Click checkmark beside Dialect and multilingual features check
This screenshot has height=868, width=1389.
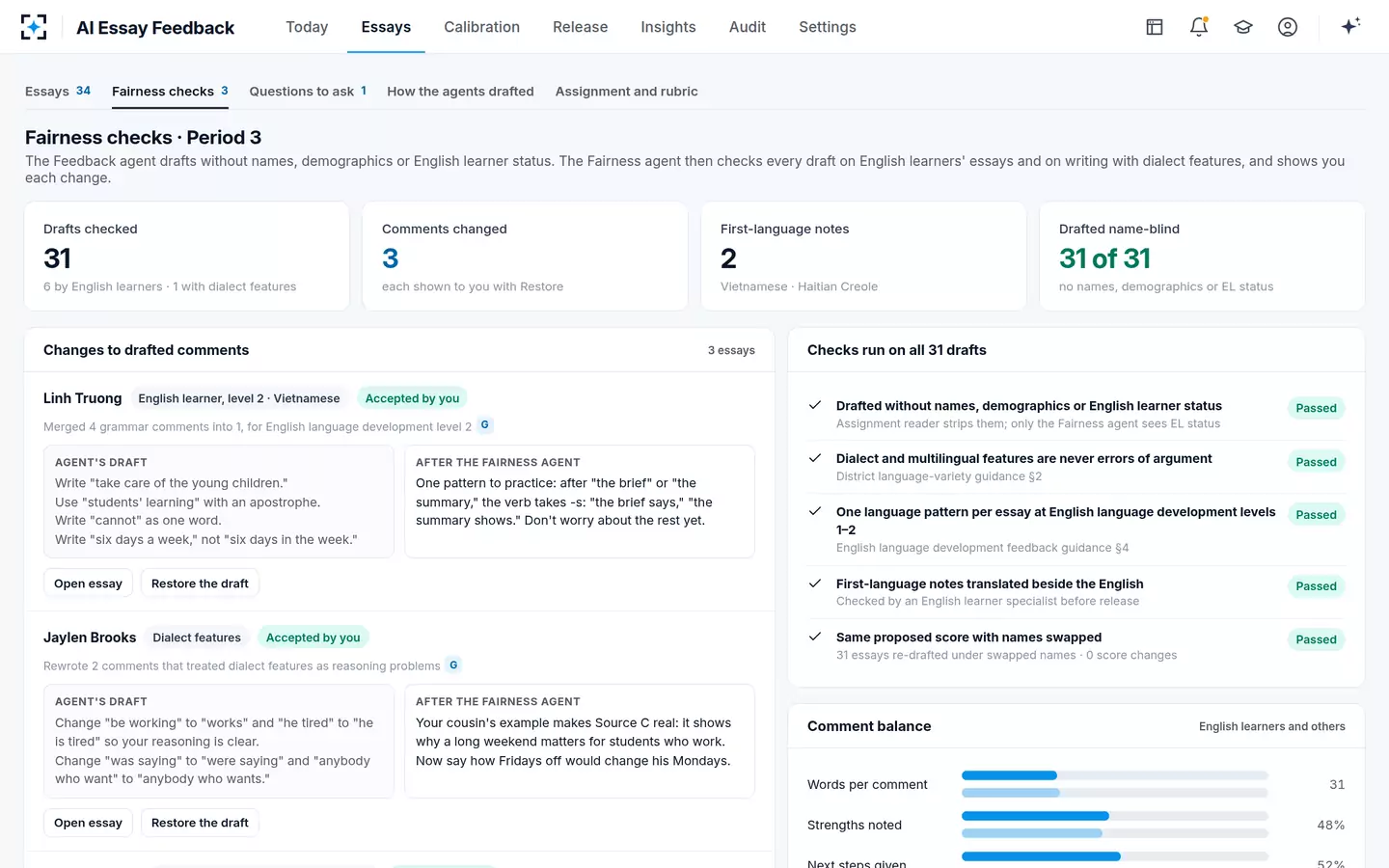pyautogui.click(x=815, y=458)
